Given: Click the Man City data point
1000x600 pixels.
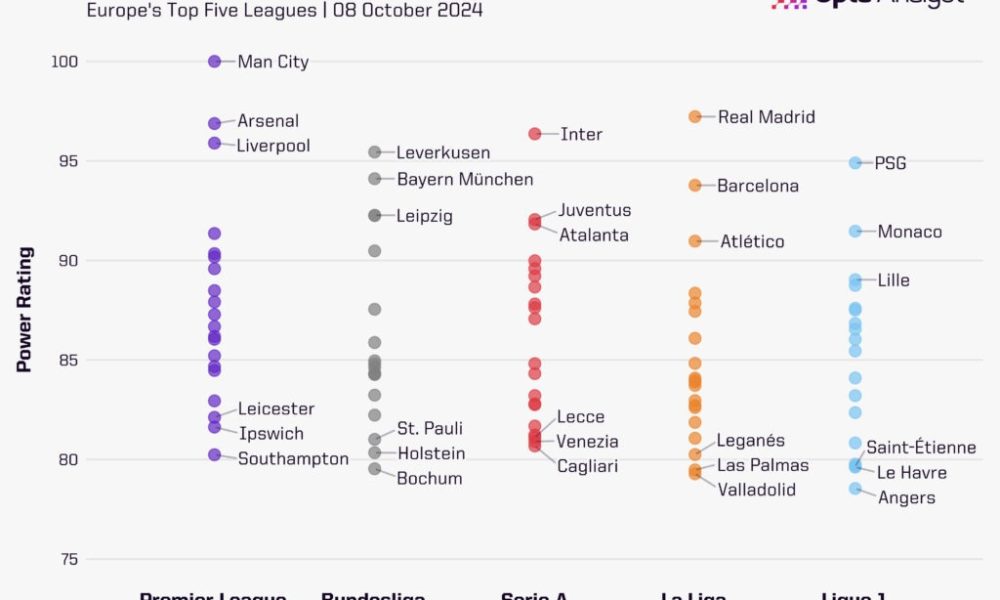Looking at the screenshot, I should tap(214, 62).
